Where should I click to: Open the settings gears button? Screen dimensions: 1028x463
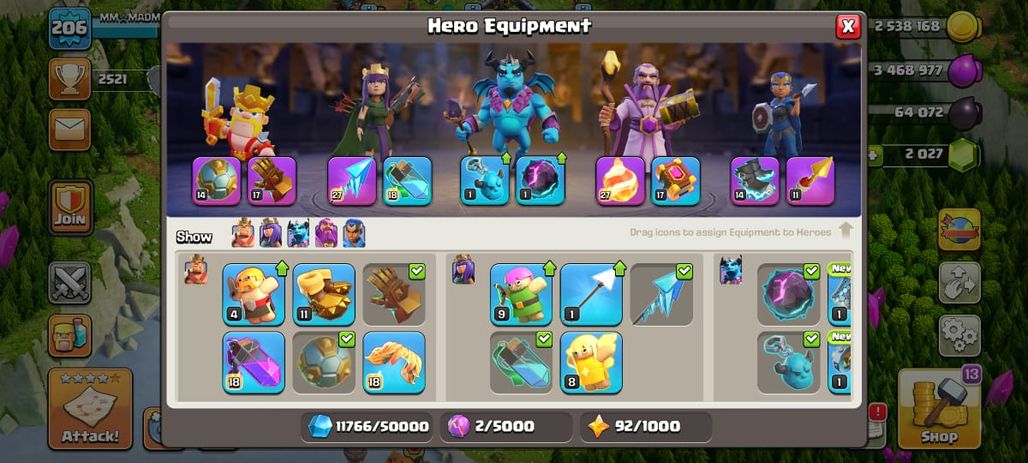[x=960, y=336]
